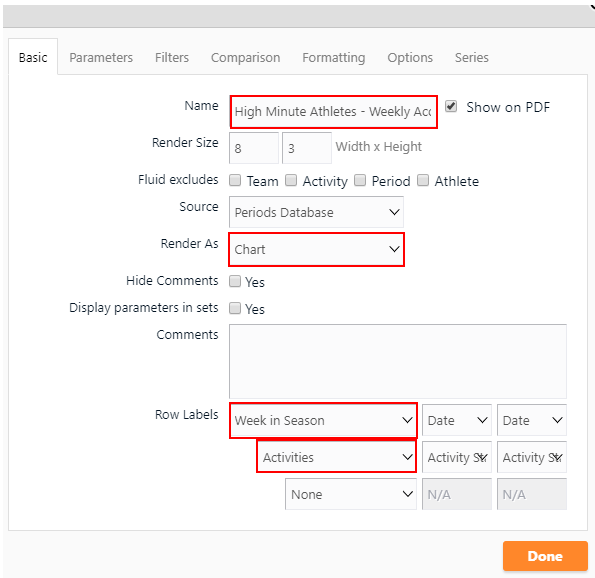The image size is (595, 578).
Task: Check the Period exclude box
Action: click(360, 180)
